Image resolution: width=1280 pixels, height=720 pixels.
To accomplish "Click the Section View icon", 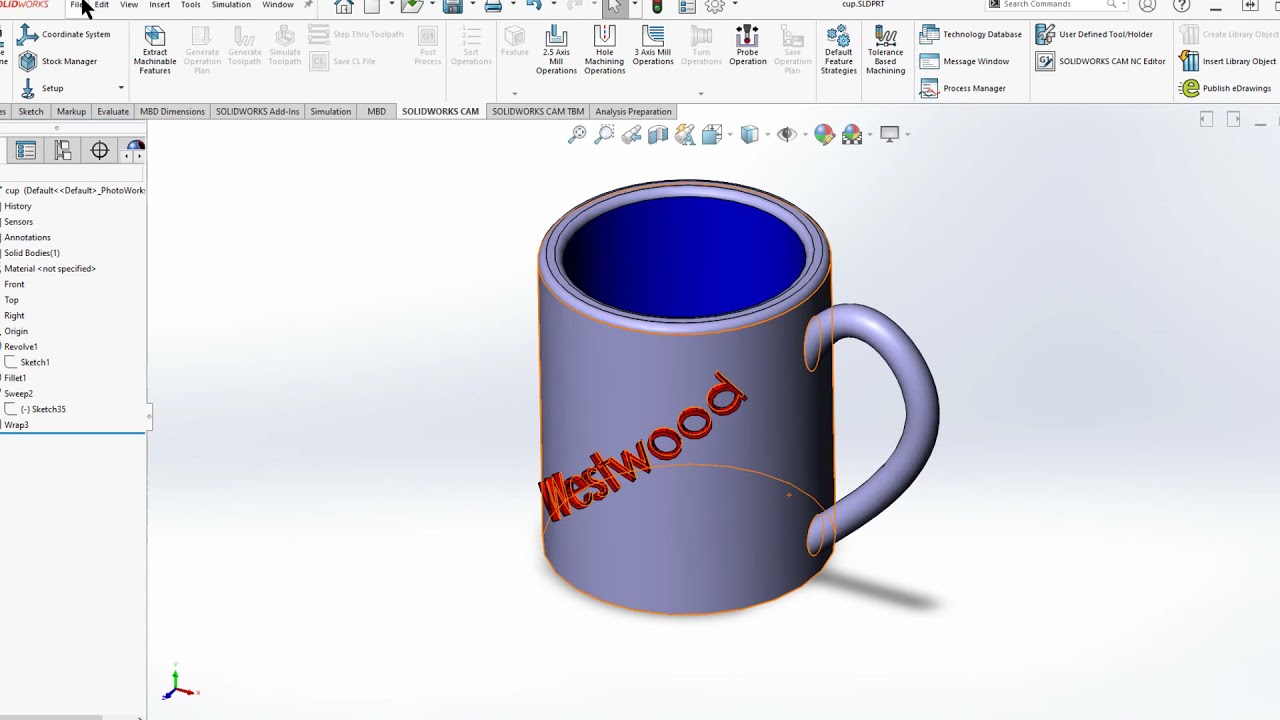I will click(x=658, y=134).
